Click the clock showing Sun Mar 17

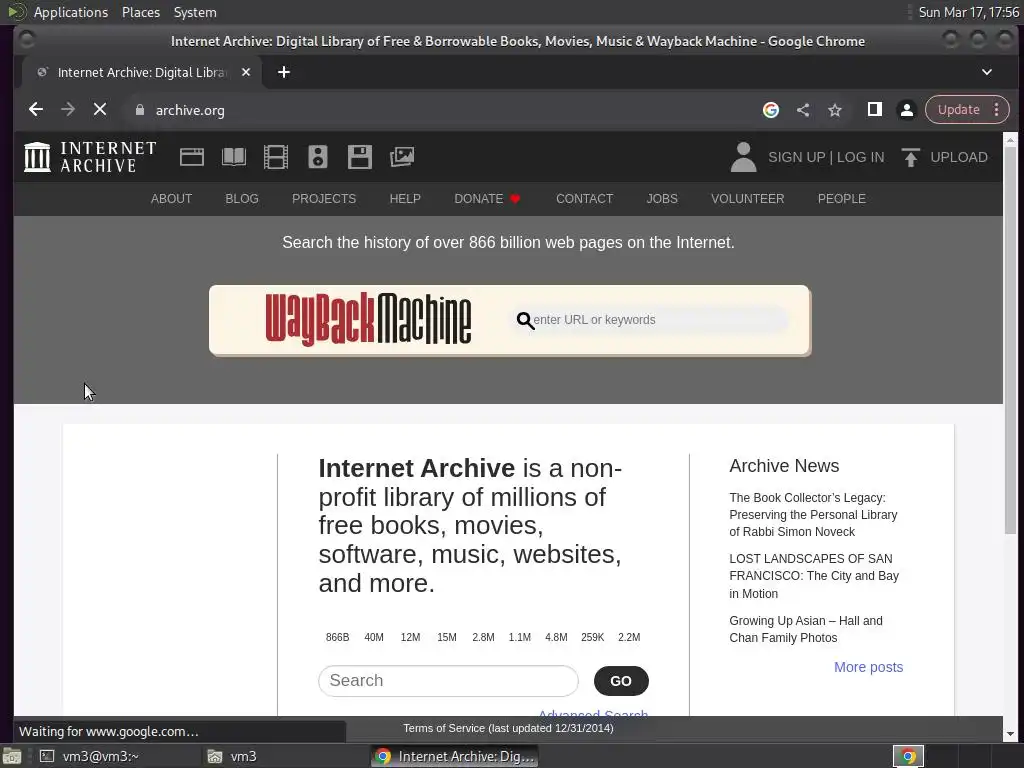tap(968, 12)
